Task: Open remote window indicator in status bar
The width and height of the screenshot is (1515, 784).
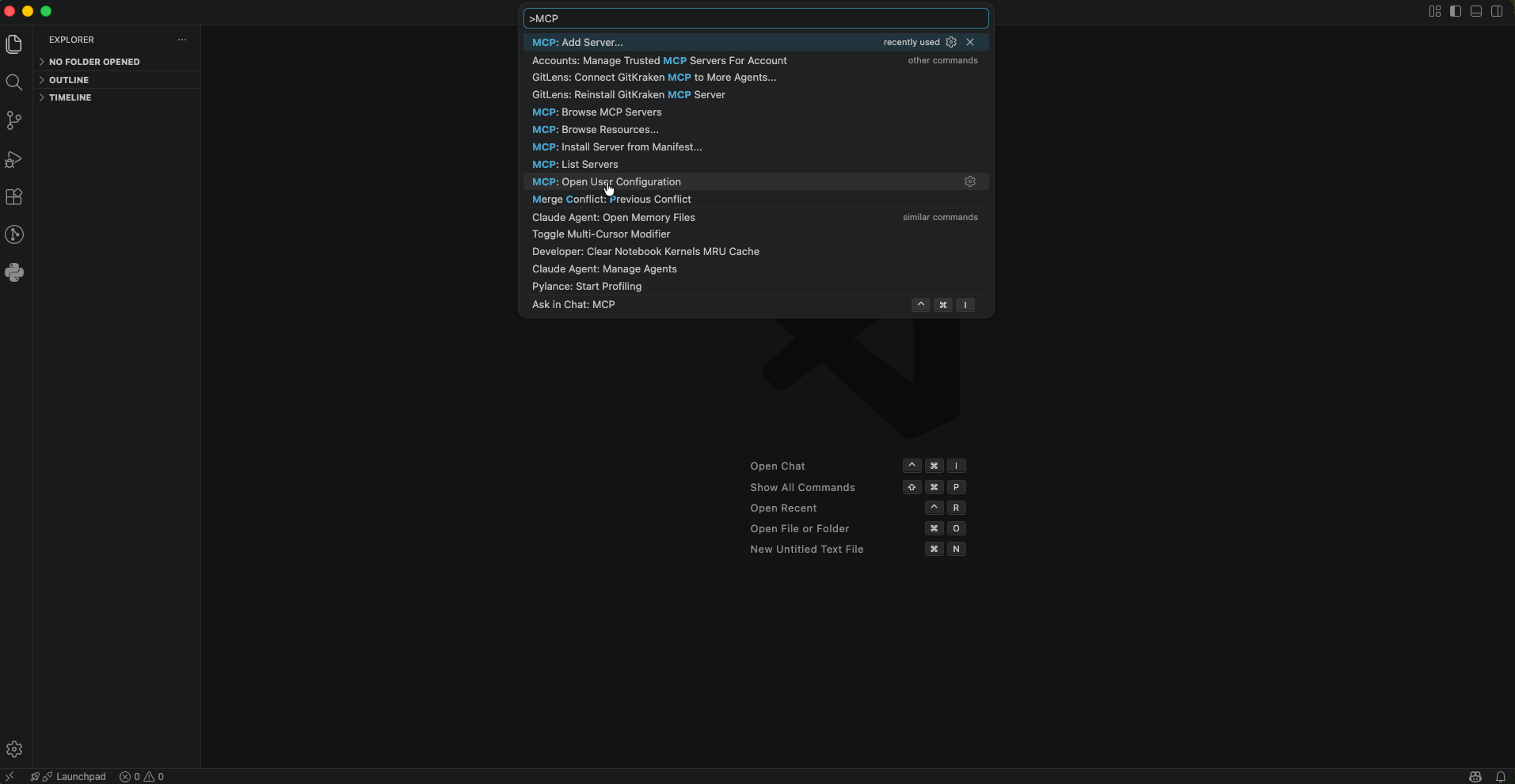Action: point(10,776)
